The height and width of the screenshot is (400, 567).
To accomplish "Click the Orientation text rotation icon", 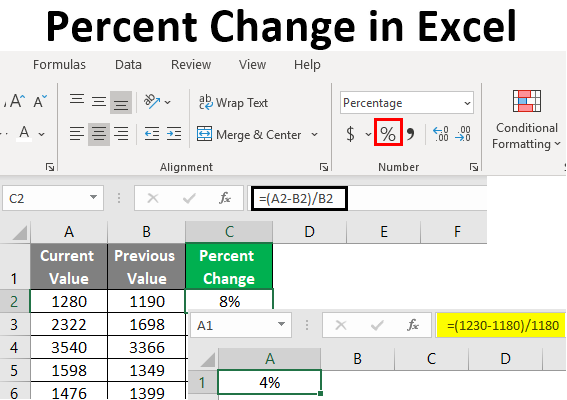I will coord(152,101).
